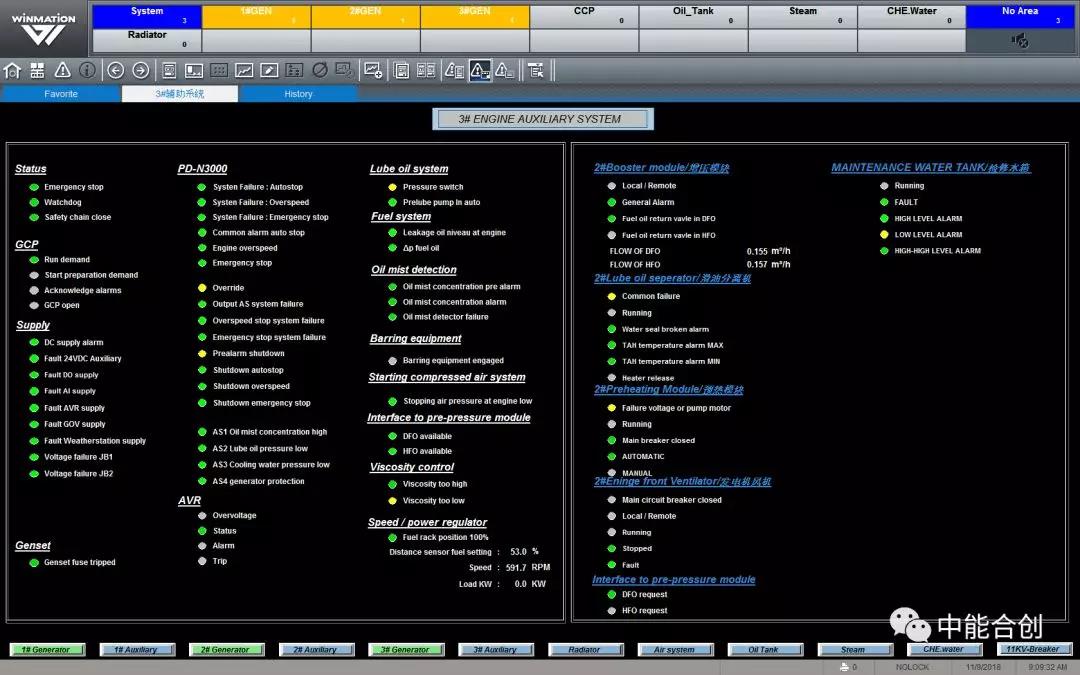Image resolution: width=1080 pixels, height=675 pixels.
Task: Select the 3#辅助系统 tab
Action: [x=180, y=94]
